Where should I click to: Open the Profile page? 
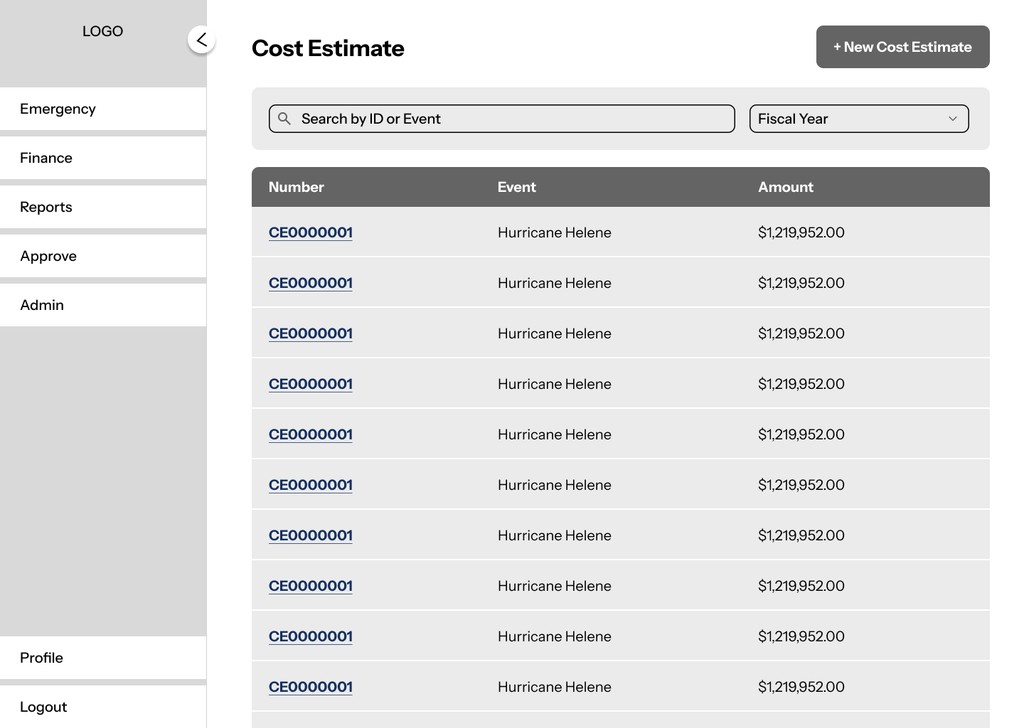pyautogui.click(x=103, y=657)
